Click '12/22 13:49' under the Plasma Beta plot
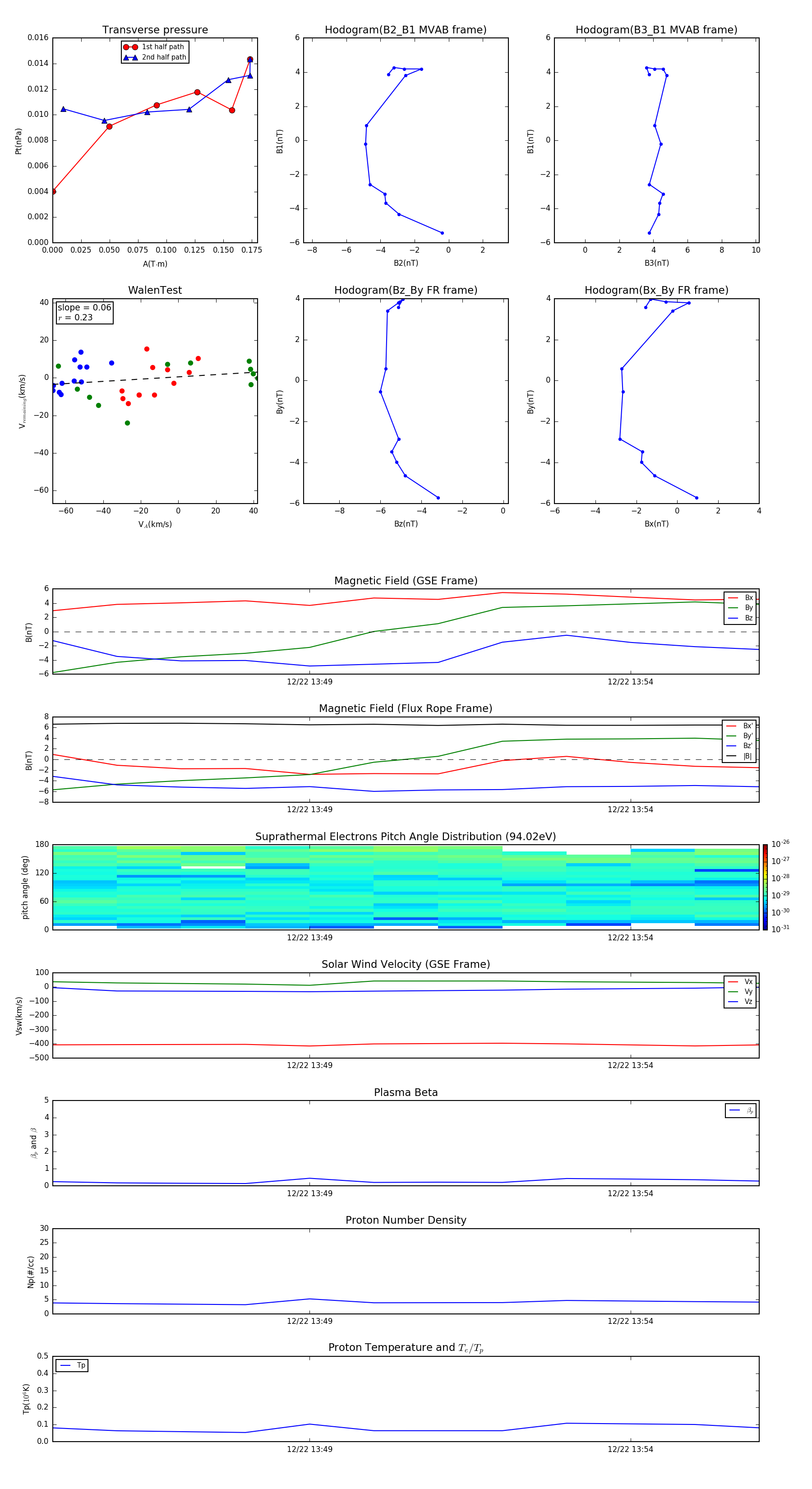Image resolution: width=812 pixels, height=1489 pixels. pos(310,1193)
